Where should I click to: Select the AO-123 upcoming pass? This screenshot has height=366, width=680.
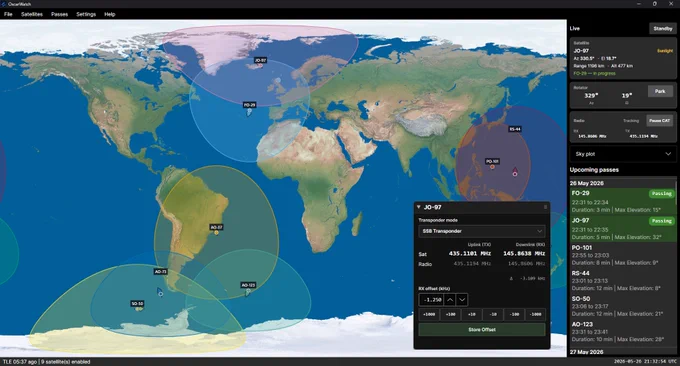tap(623, 332)
